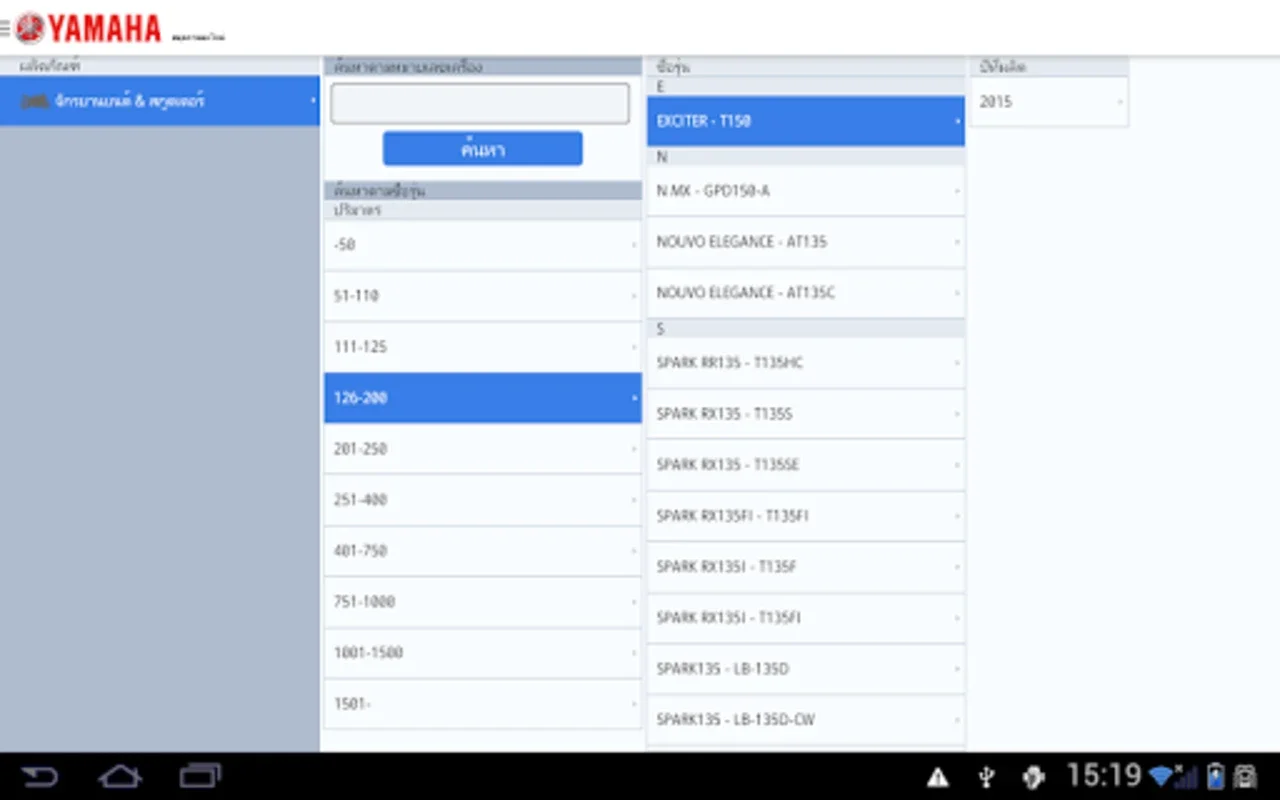Tap the Wi-Fi status icon

(1161, 777)
